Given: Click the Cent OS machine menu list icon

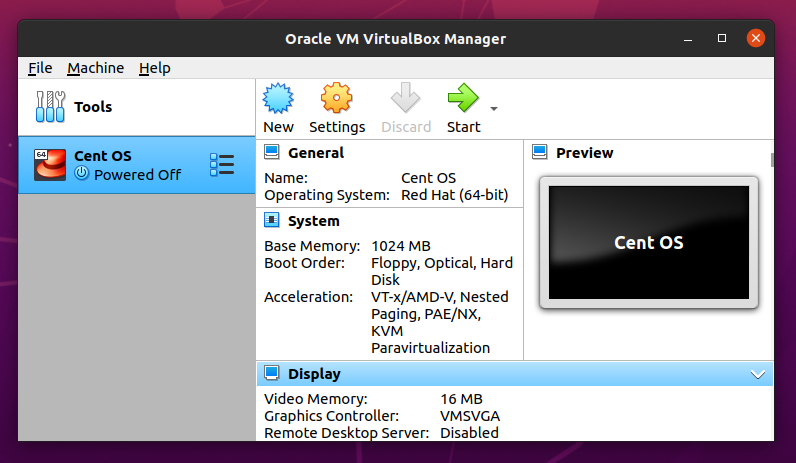Looking at the screenshot, I should [222, 165].
